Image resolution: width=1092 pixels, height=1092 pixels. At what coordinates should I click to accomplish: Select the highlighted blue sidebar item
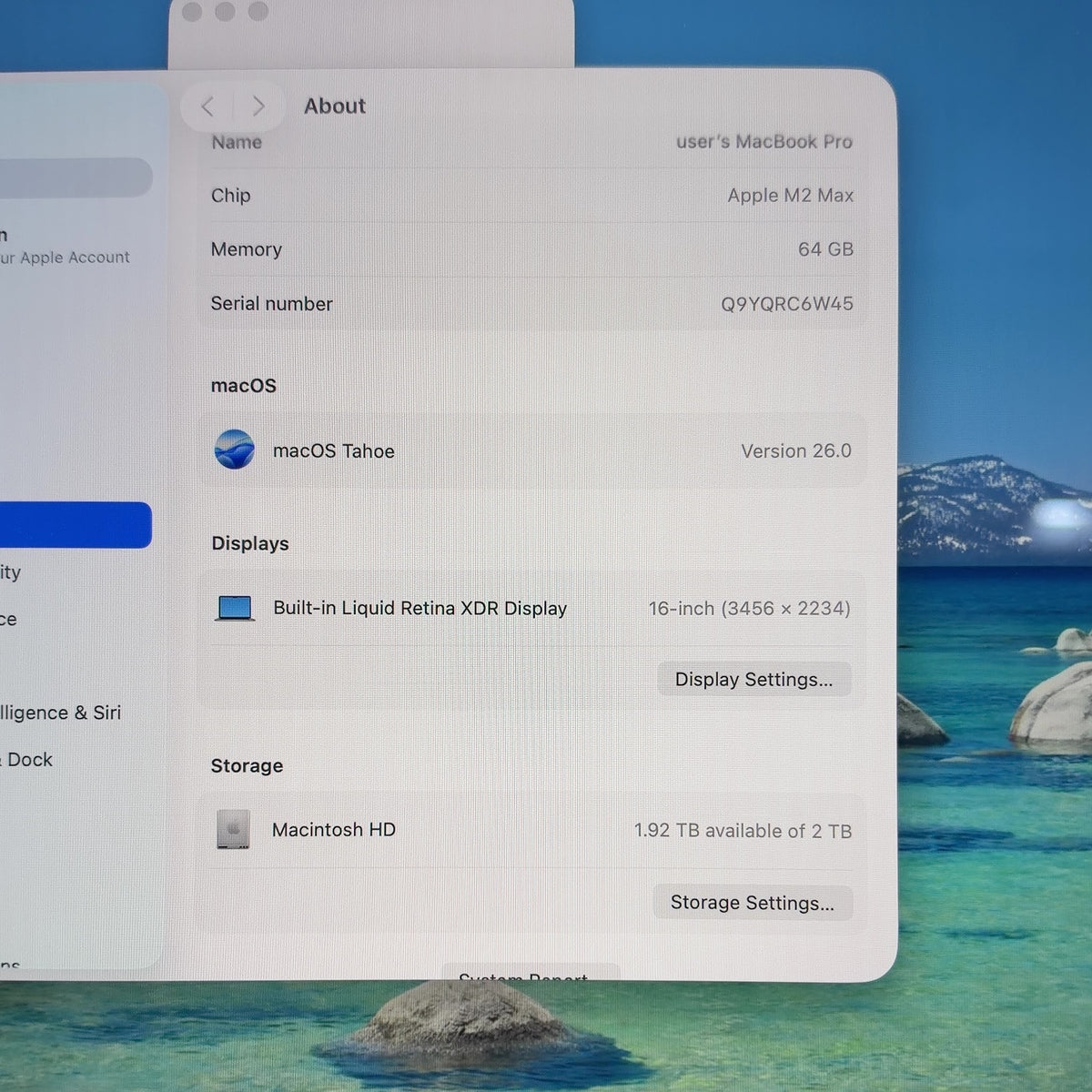[76, 525]
